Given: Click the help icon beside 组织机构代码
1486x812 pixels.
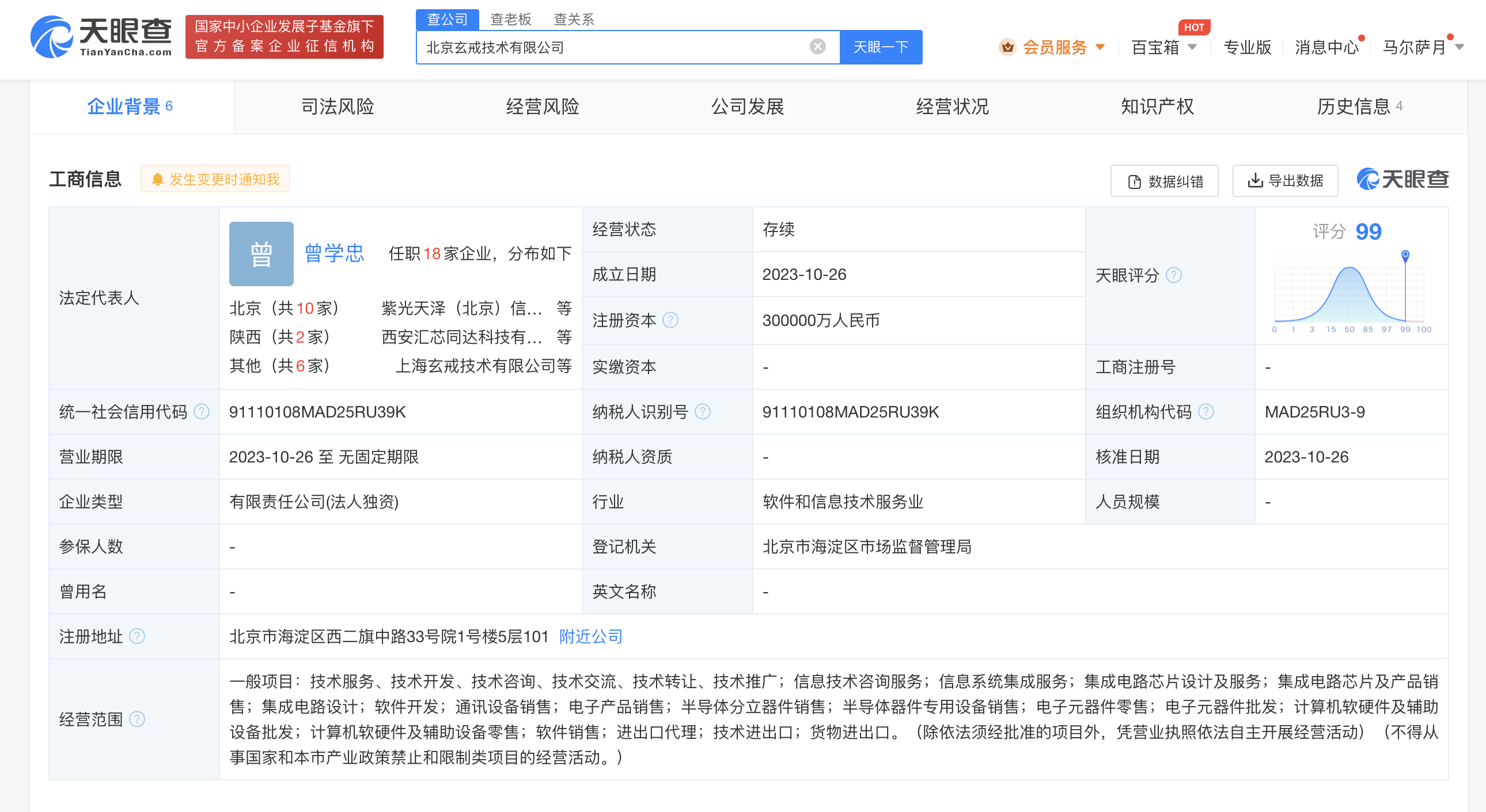Looking at the screenshot, I should 1206,412.
